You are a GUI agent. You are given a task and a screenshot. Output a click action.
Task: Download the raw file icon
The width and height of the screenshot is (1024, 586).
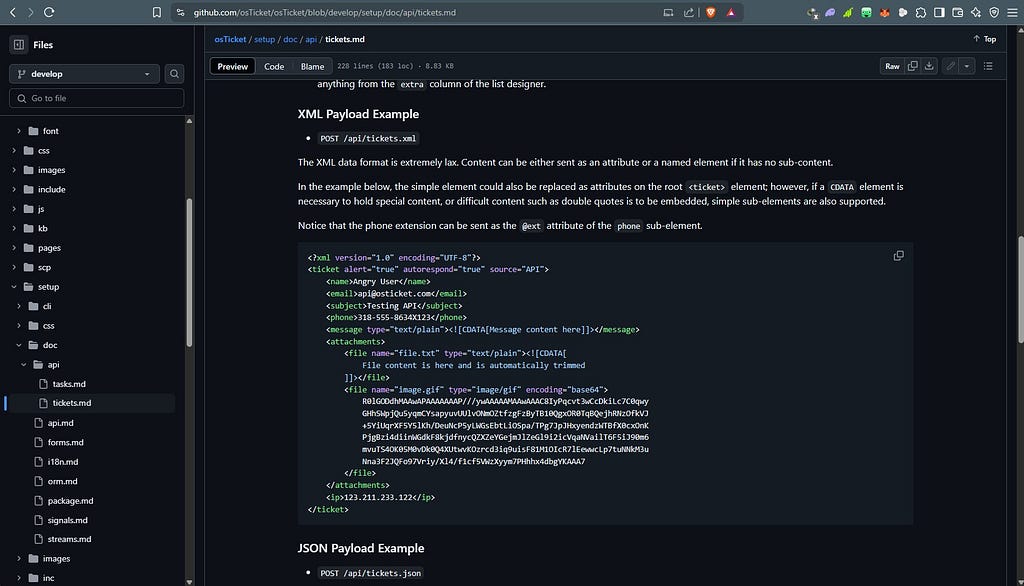pos(929,66)
